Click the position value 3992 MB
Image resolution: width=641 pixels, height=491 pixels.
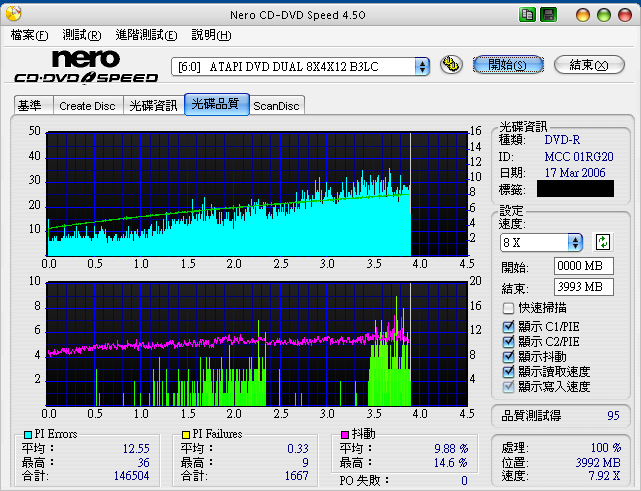pyautogui.click(x=598, y=462)
